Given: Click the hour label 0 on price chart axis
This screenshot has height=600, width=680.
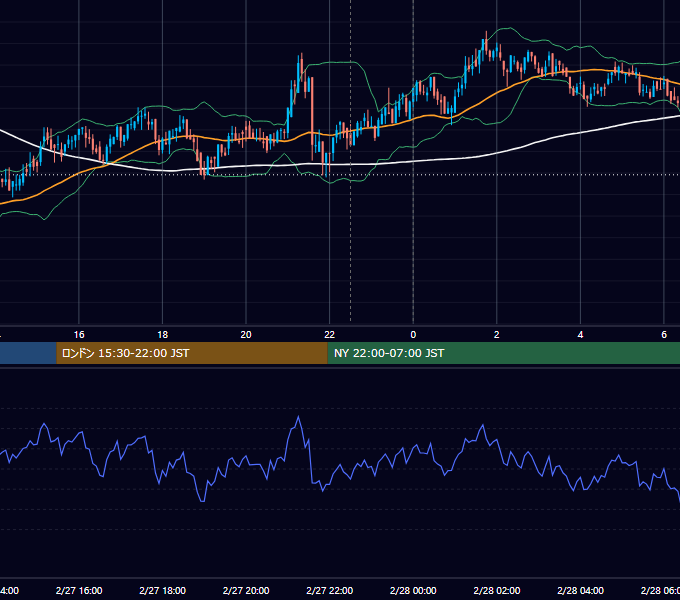Looking at the screenshot, I should point(413,335).
